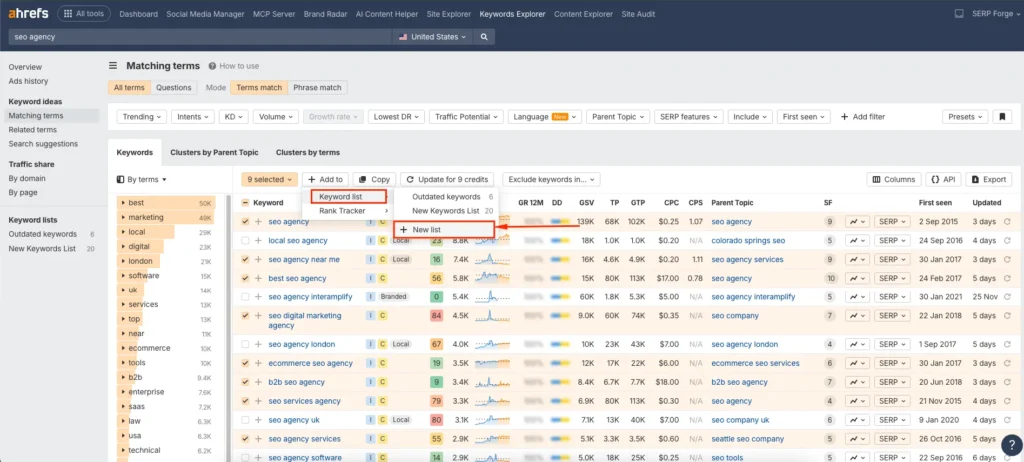Open the hamburger menu beside Matching terms
This screenshot has width=1024, height=462.
(113, 65)
